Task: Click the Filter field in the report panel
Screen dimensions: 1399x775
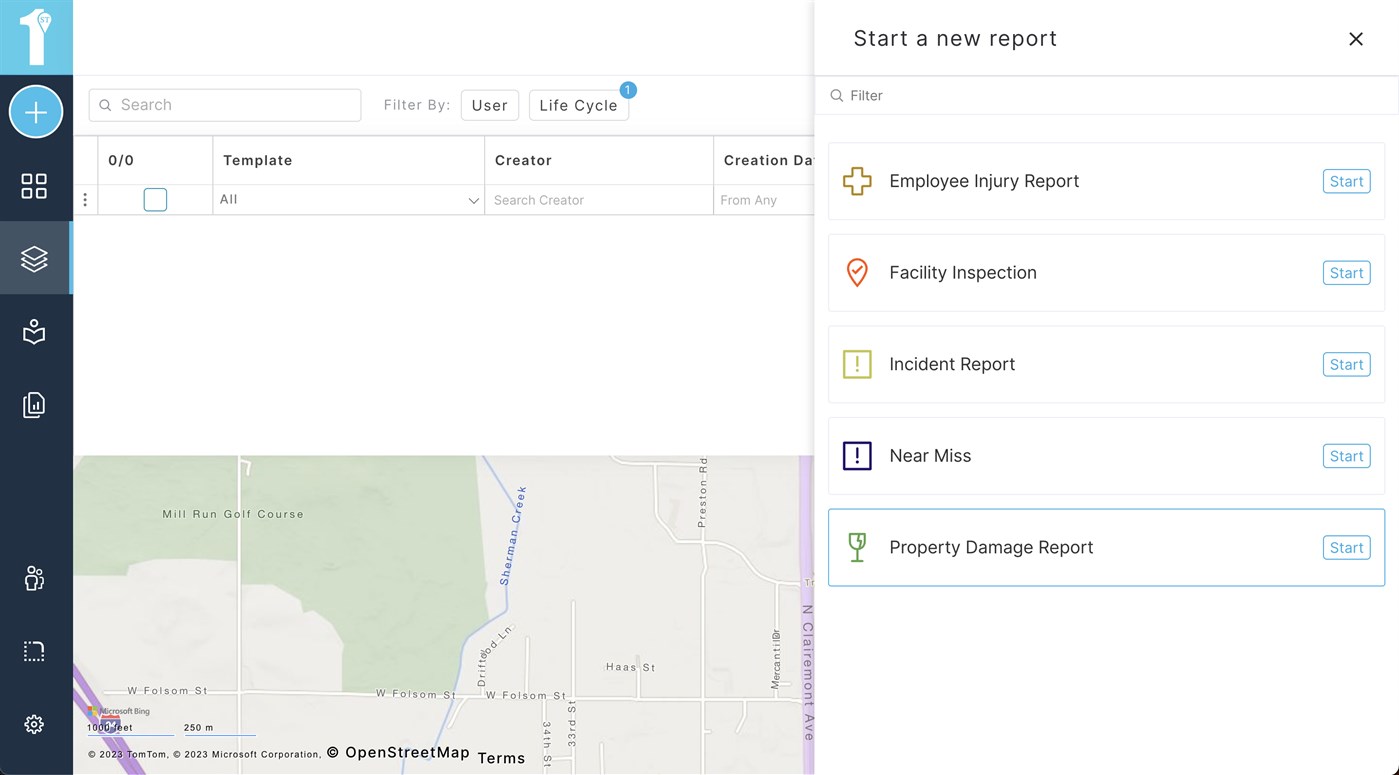Action: (x=1100, y=95)
